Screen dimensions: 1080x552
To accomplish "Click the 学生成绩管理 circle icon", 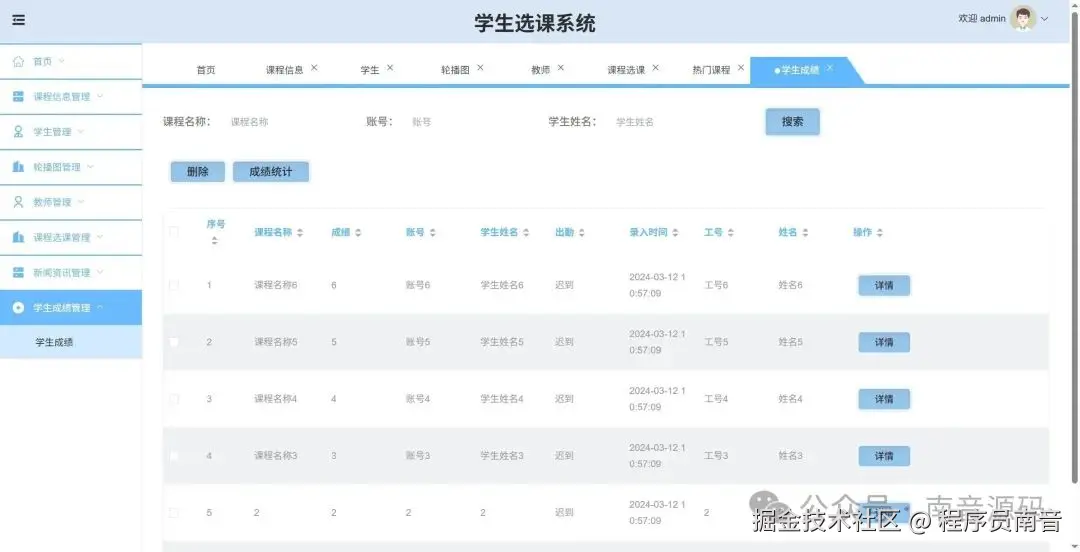I will click(x=19, y=307).
